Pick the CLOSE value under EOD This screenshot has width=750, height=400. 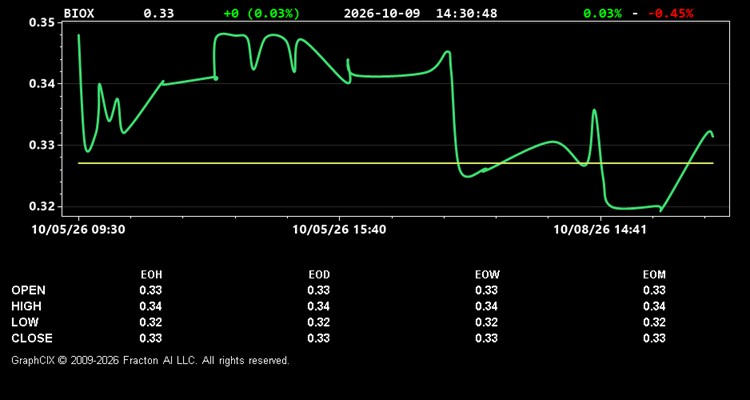coord(319,338)
